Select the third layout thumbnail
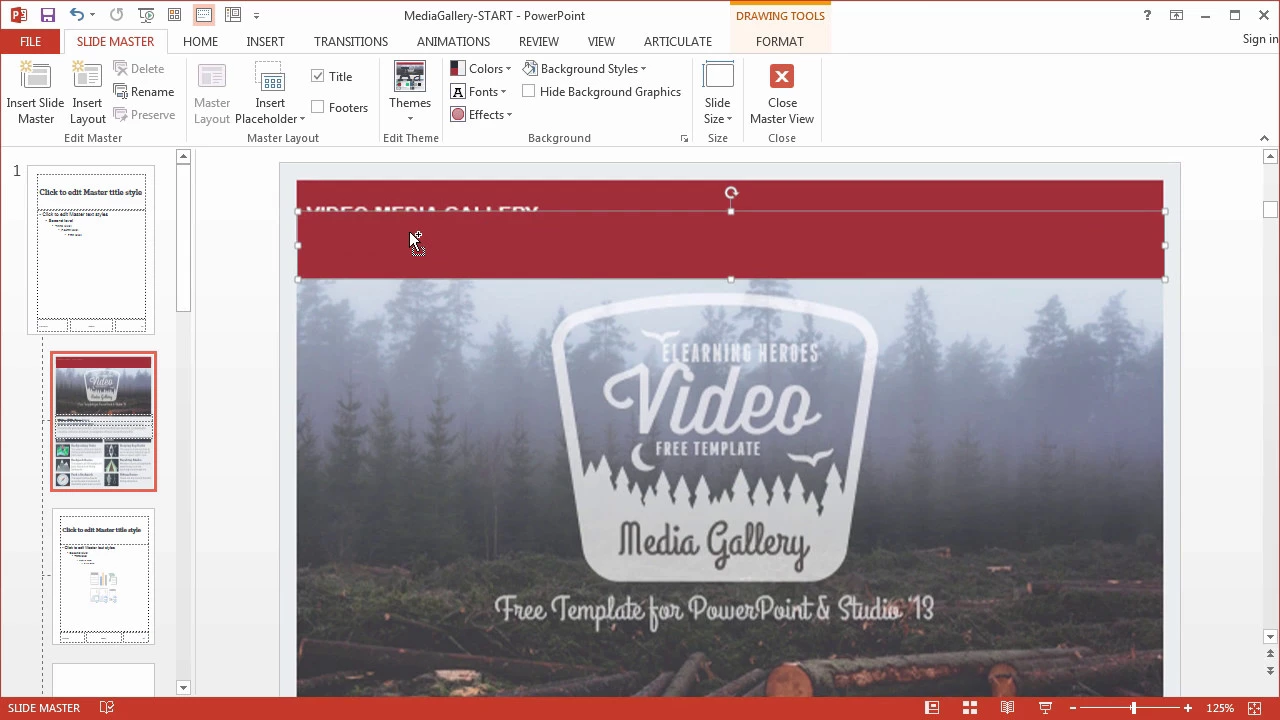The width and height of the screenshot is (1280, 720). 104,576
